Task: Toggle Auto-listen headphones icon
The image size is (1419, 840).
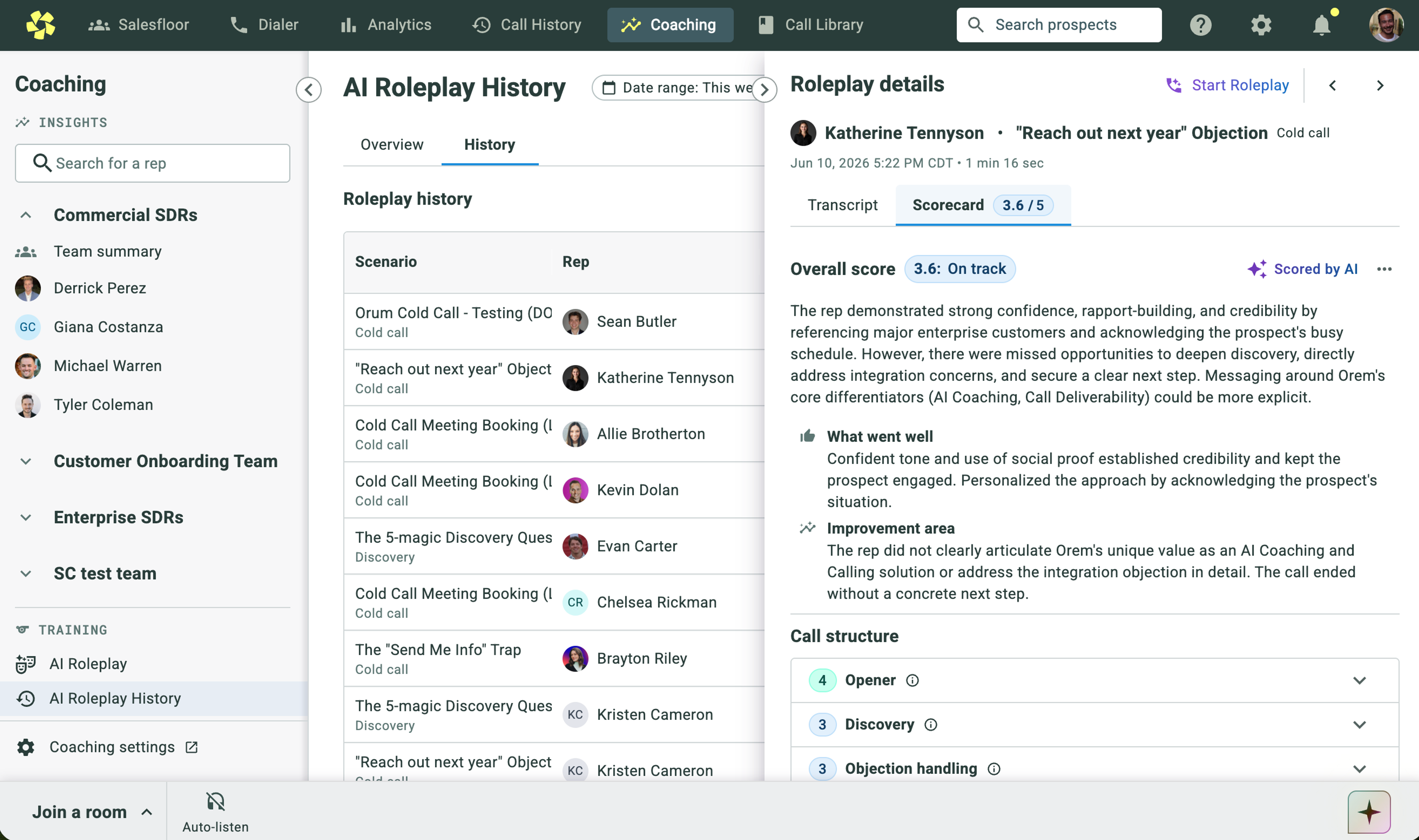Action: coord(215,802)
